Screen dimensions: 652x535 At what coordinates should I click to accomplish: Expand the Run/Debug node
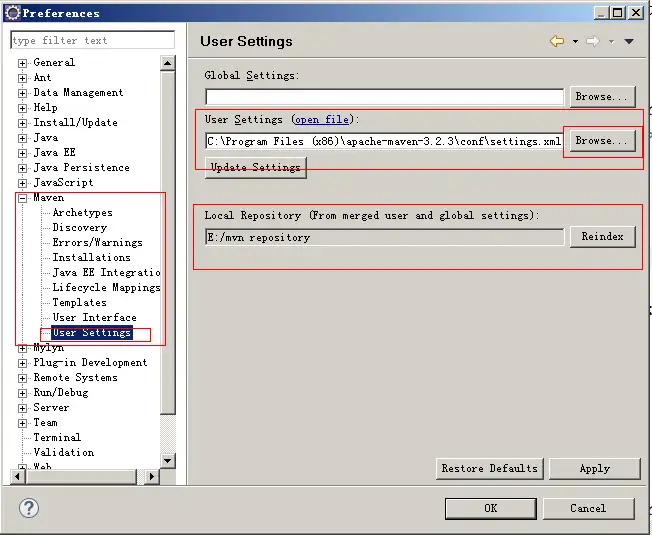pos(22,393)
